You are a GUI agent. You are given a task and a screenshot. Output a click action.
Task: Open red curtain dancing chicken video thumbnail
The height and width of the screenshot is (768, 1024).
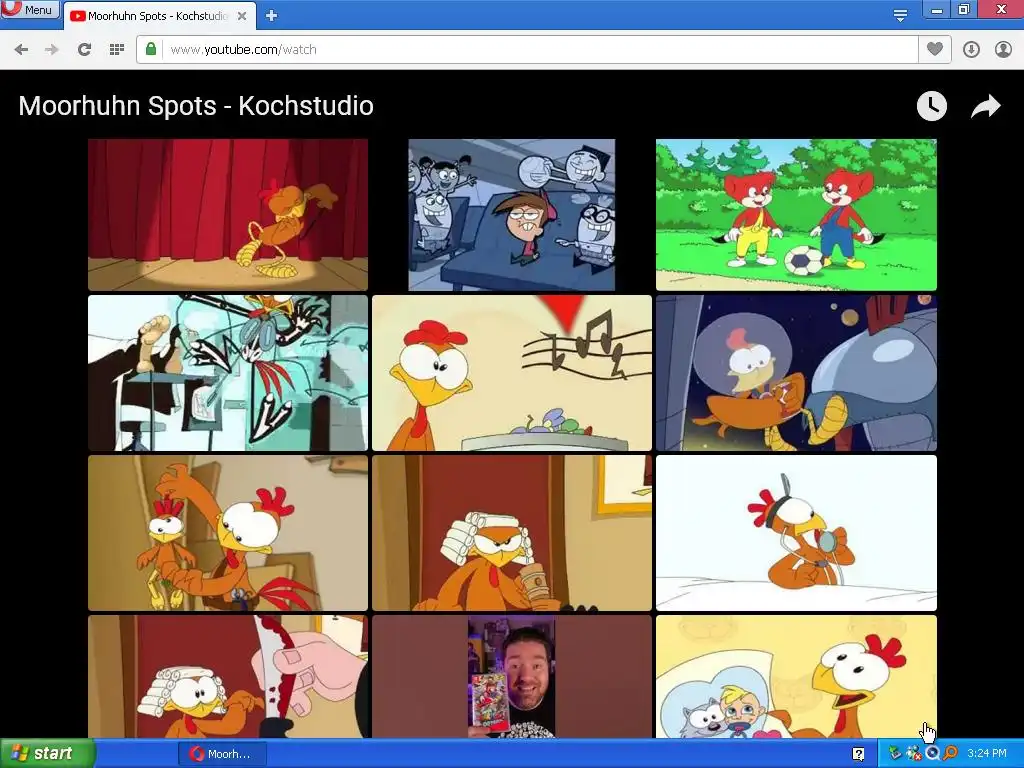point(228,214)
